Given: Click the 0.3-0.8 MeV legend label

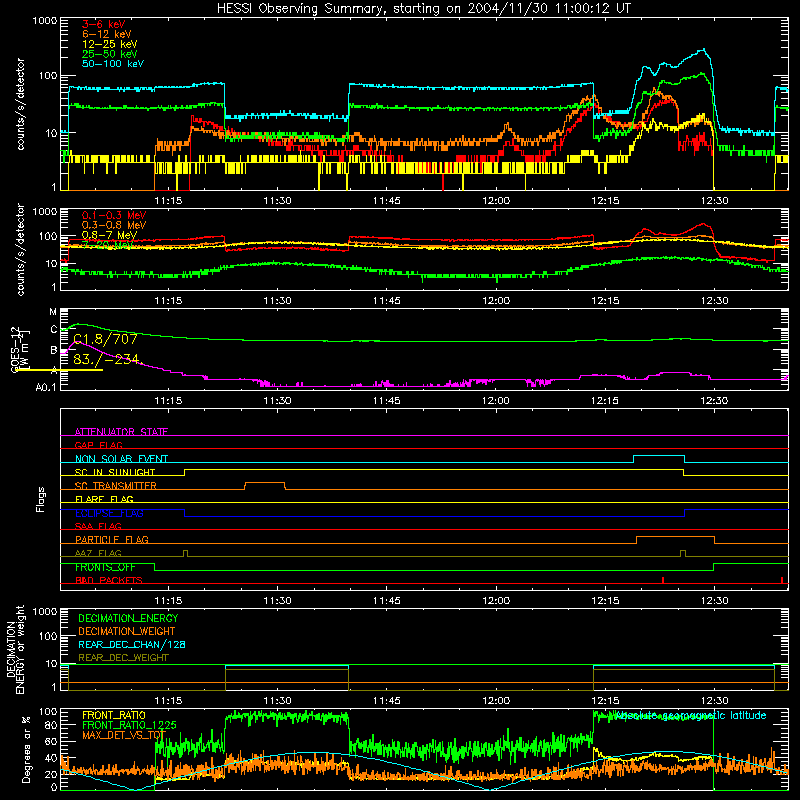Looking at the screenshot, I should coord(114,225).
